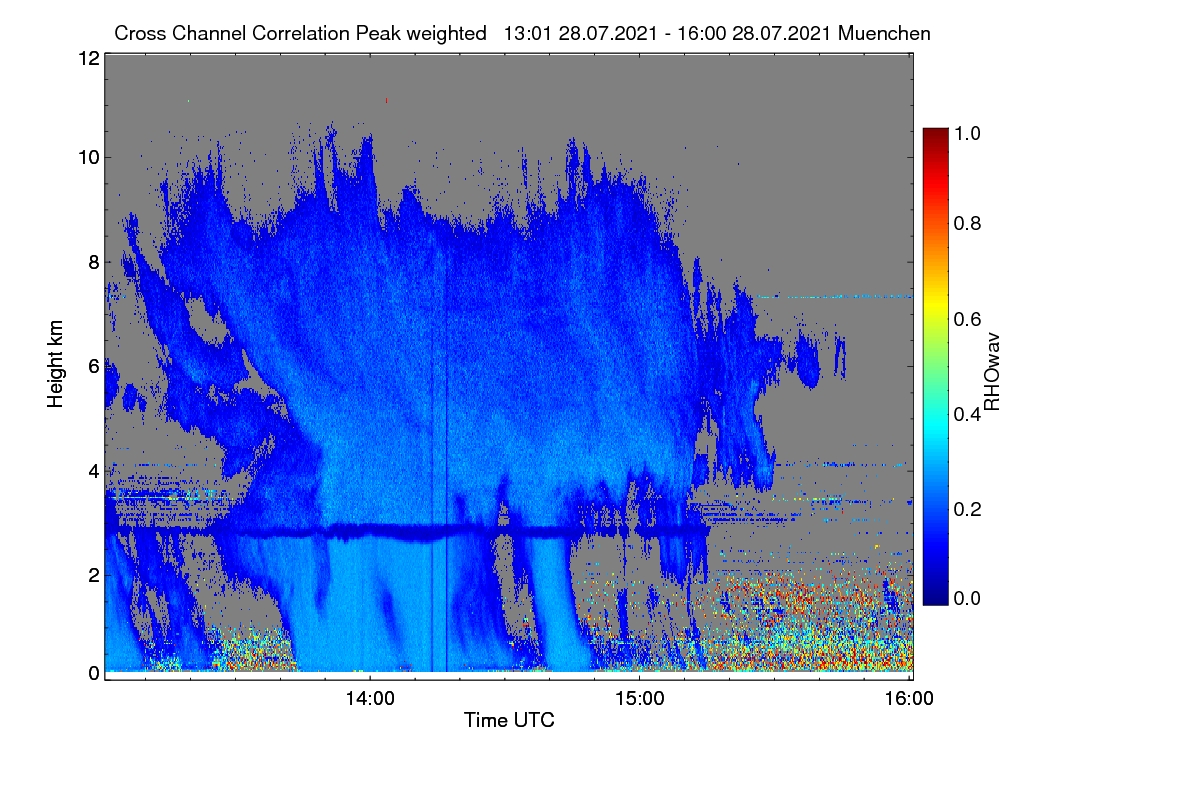This screenshot has width=1200, height=800.
Task: Click the dark horizontal melting-layer band near 3 km
Action: [410, 530]
